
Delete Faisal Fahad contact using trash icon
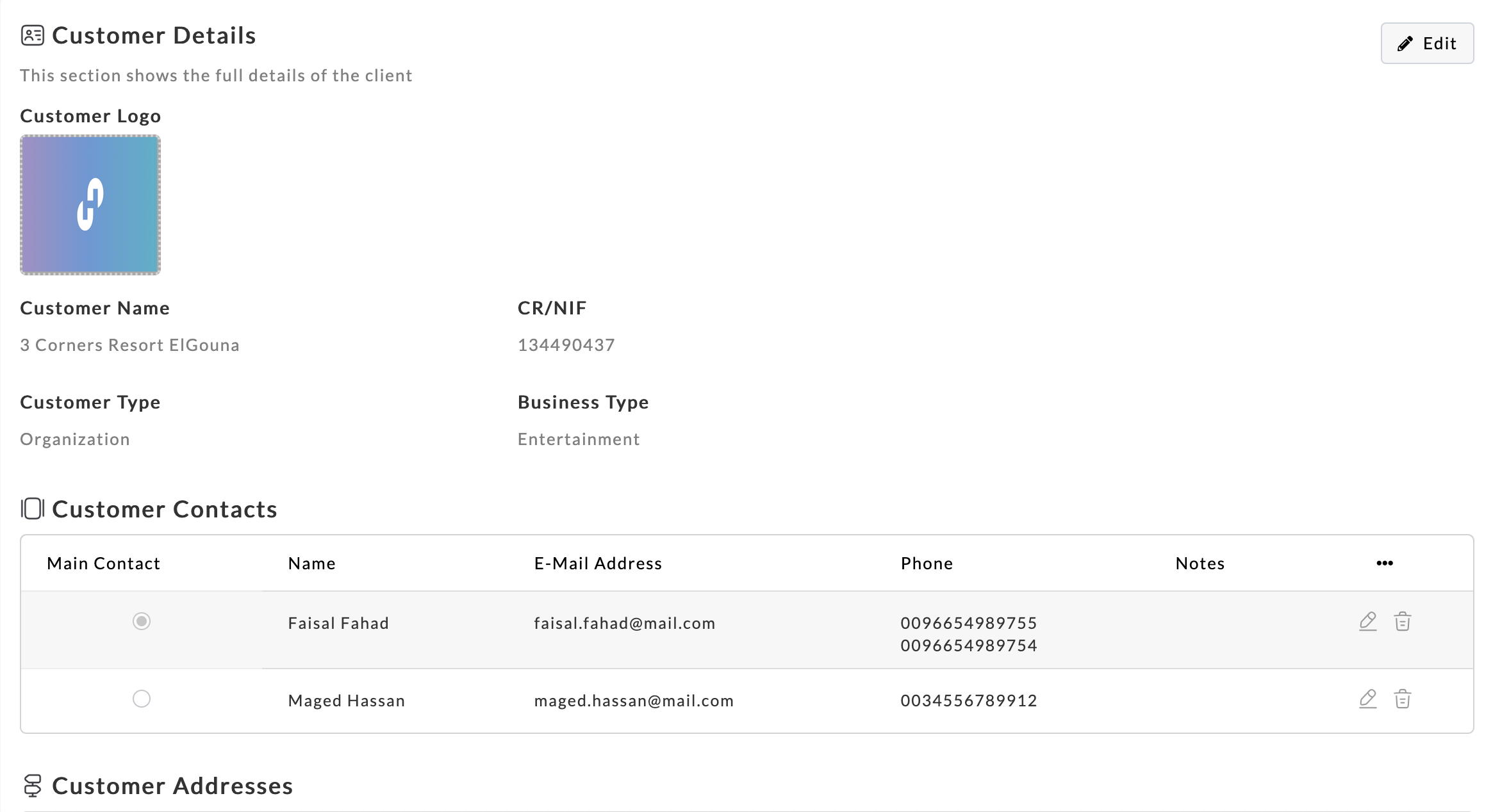pyautogui.click(x=1402, y=621)
